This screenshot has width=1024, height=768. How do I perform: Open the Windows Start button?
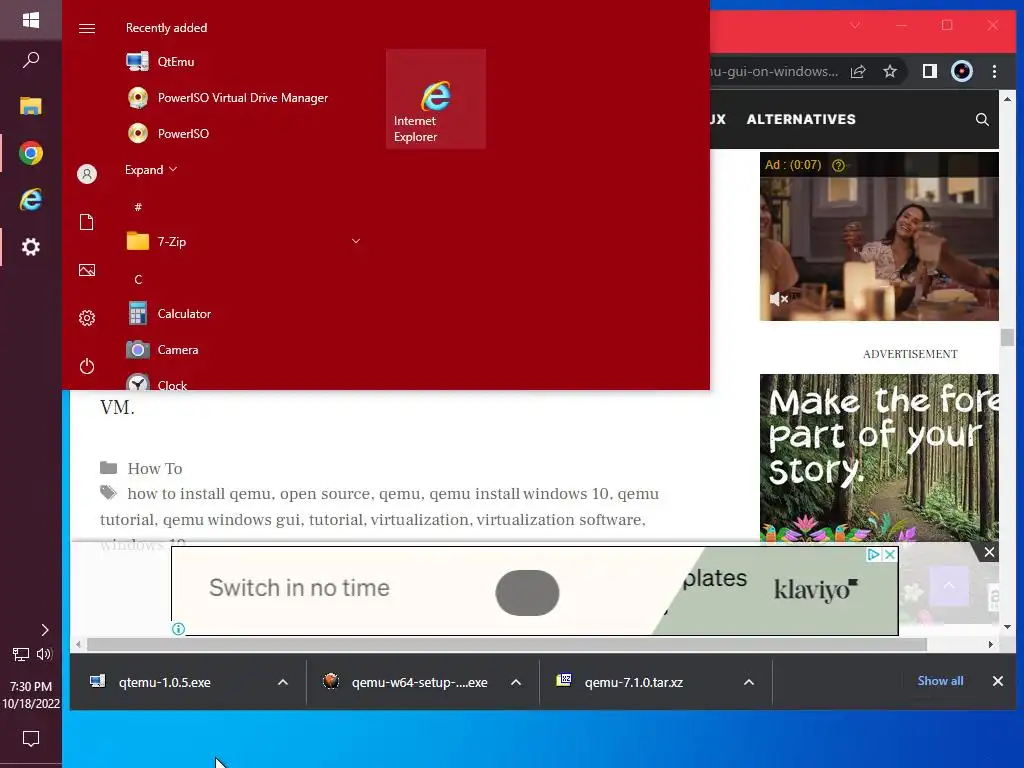31,20
